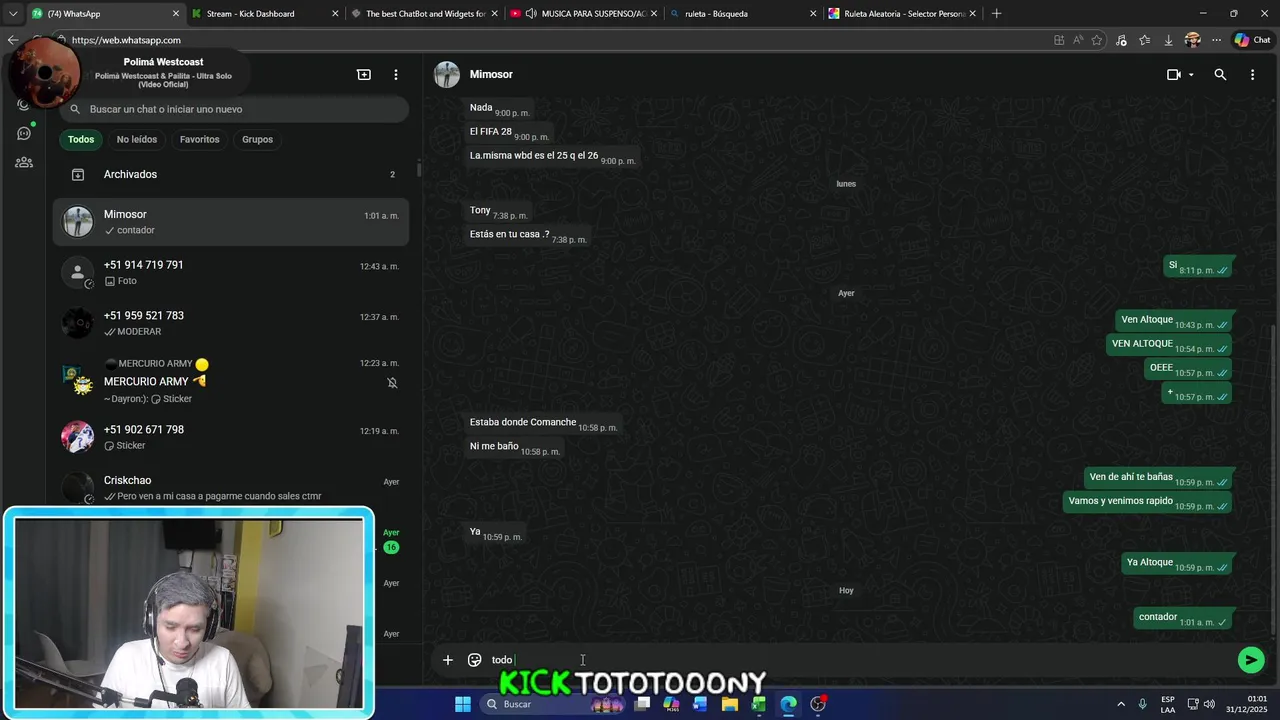
Task: Open the chat with +51 902 671 798
Action: click(231, 437)
